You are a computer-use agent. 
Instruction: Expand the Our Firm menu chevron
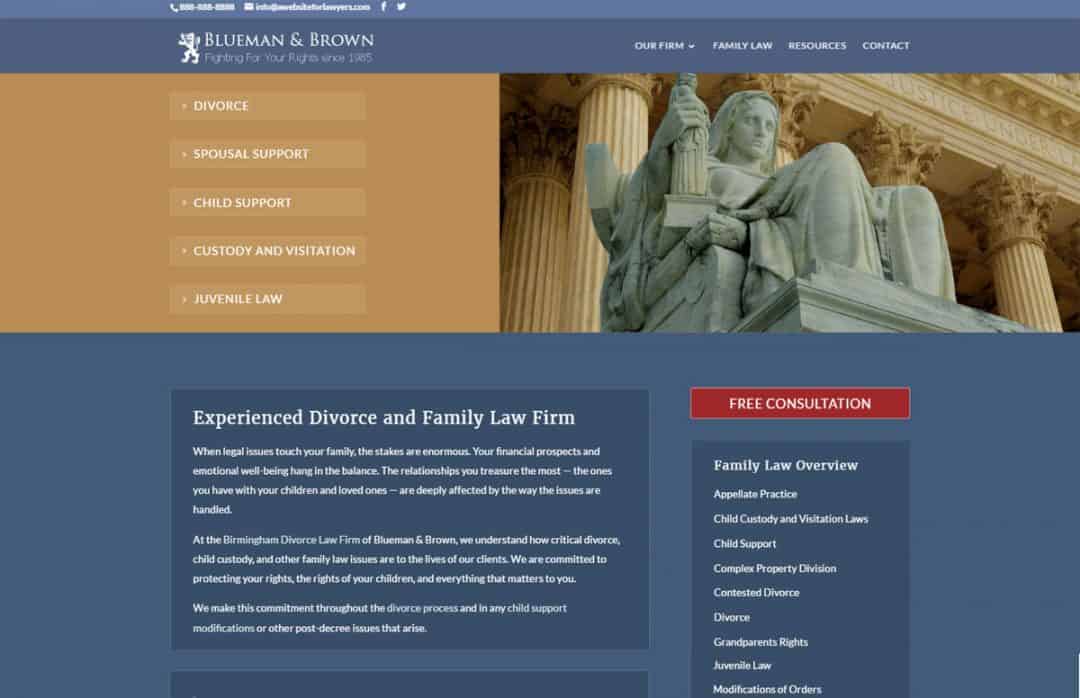pos(692,46)
